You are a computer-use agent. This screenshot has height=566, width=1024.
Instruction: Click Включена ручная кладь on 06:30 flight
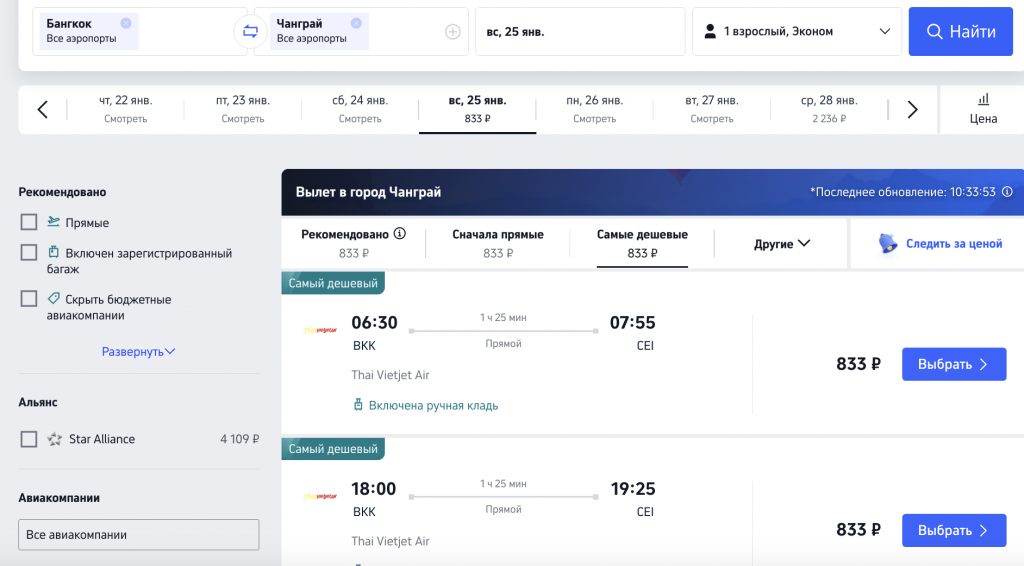[x=425, y=405]
